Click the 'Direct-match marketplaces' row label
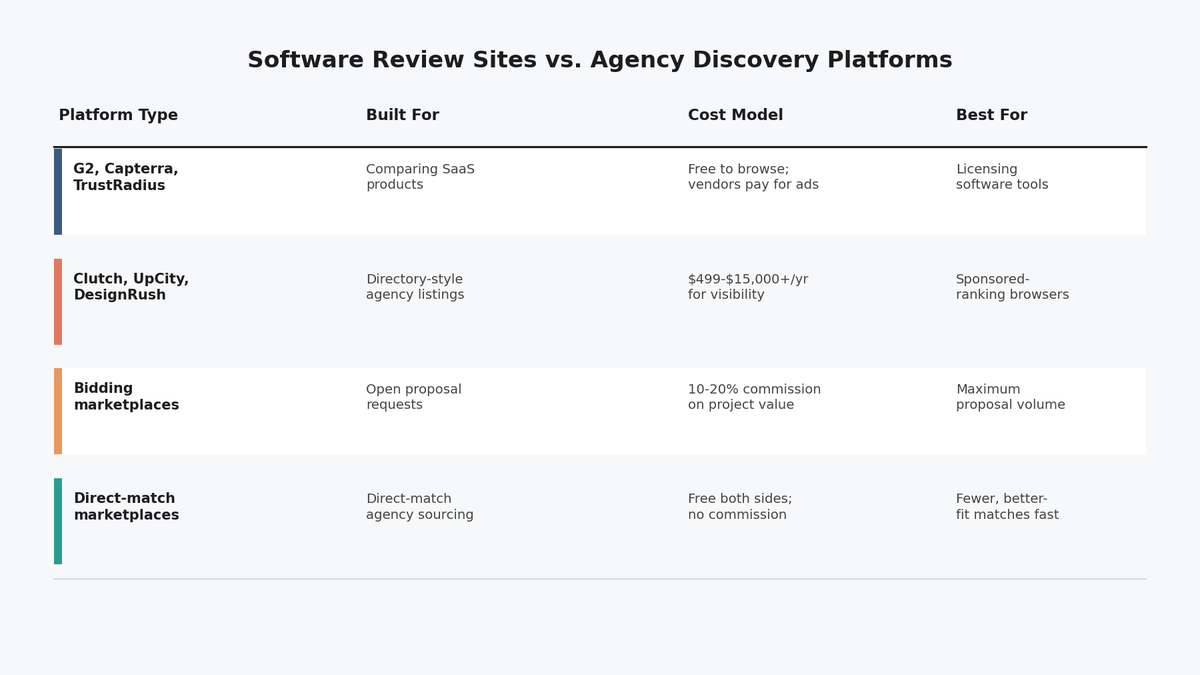The width and height of the screenshot is (1200, 675). (x=126, y=507)
